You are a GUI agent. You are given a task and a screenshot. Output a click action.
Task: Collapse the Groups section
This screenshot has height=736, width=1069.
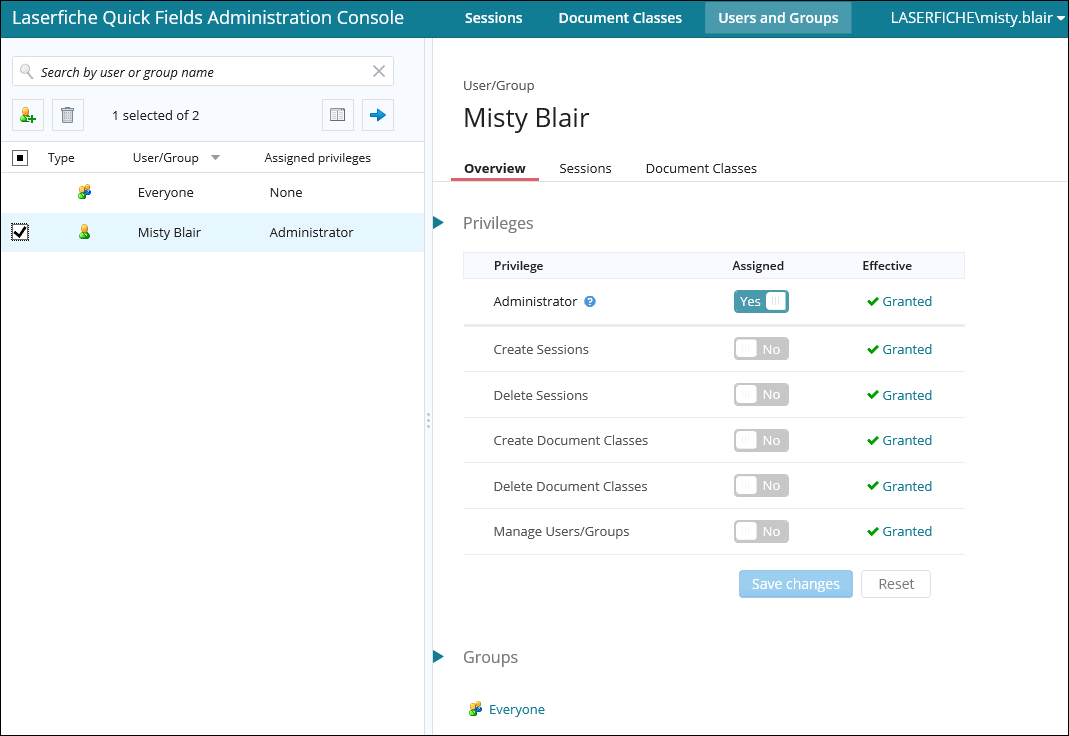438,657
